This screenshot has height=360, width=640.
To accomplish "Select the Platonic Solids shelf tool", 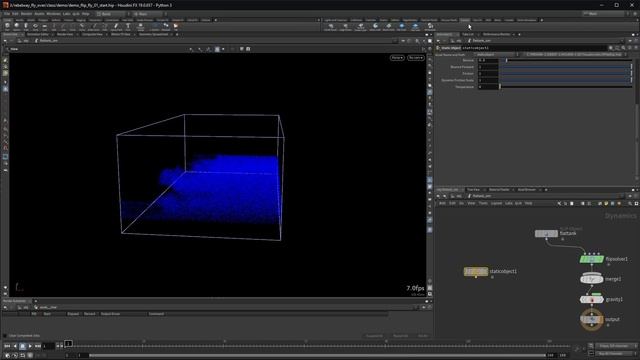I will click(x=140, y=27).
